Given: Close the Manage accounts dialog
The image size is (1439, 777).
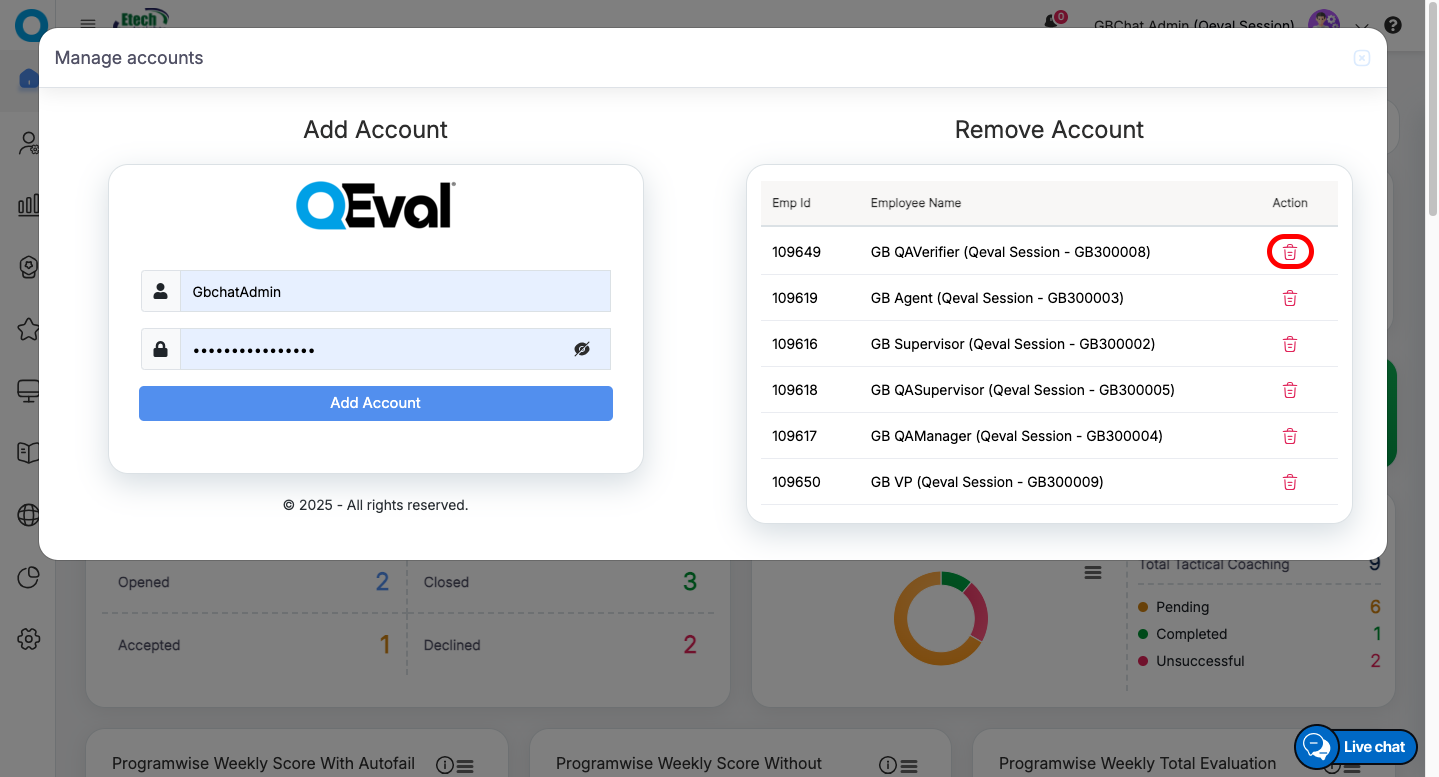Looking at the screenshot, I should (x=1361, y=58).
